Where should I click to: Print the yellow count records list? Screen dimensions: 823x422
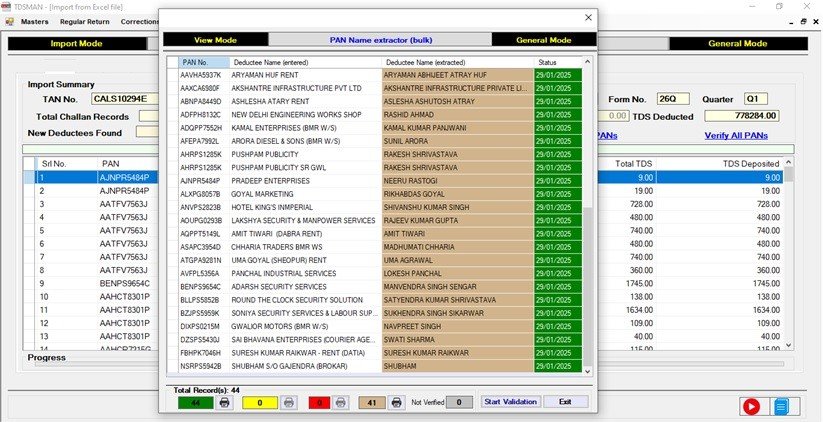pyautogui.click(x=288, y=403)
